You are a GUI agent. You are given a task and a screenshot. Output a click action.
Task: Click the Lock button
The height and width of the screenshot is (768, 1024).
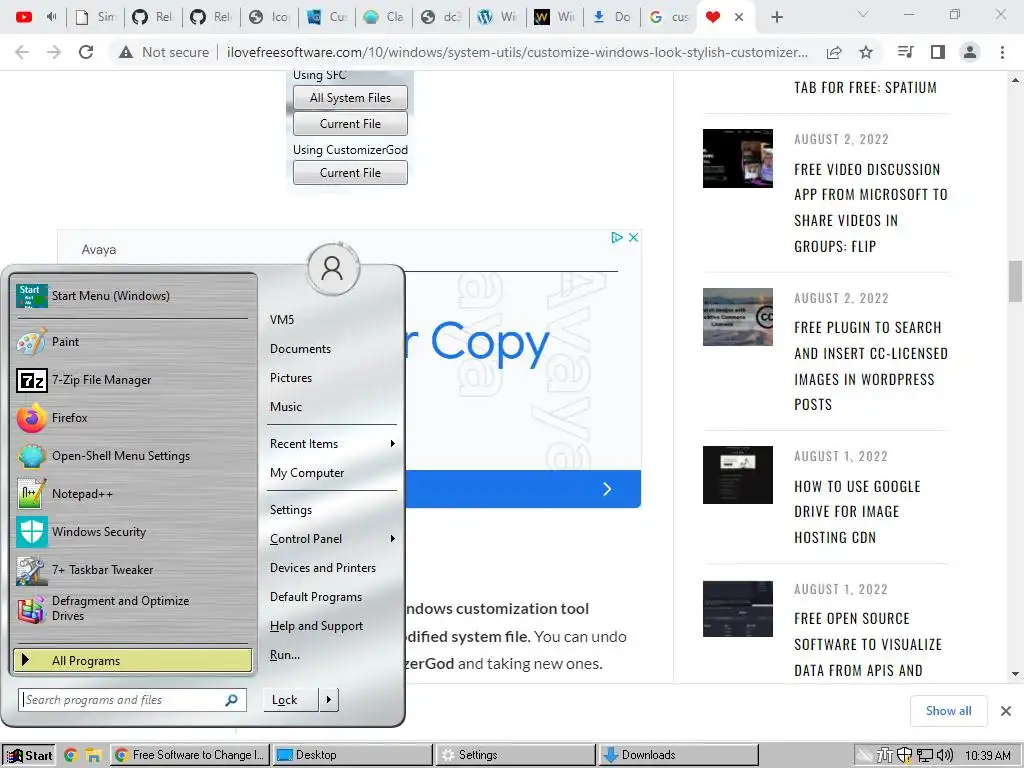pos(291,700)
